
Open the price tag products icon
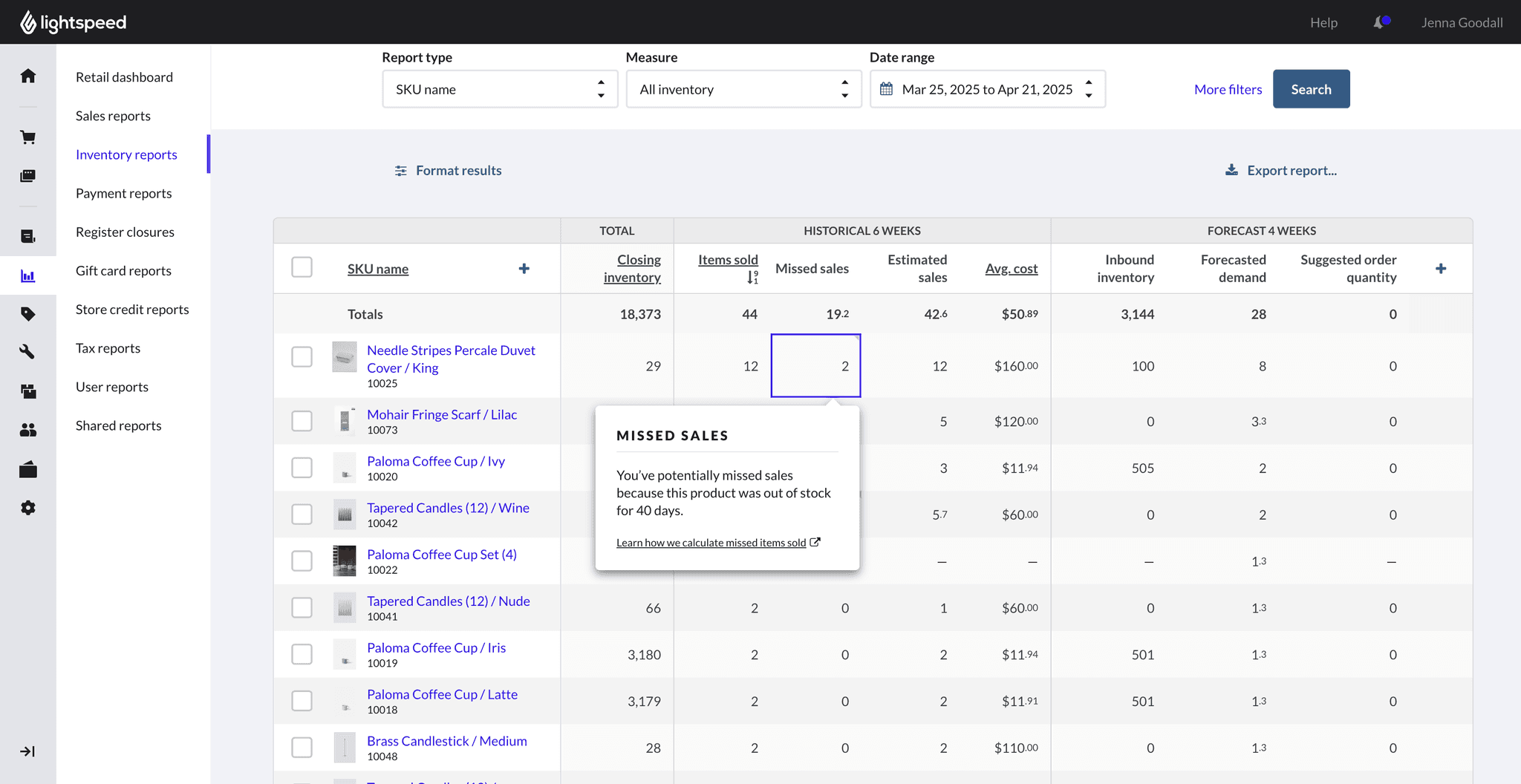28,314
